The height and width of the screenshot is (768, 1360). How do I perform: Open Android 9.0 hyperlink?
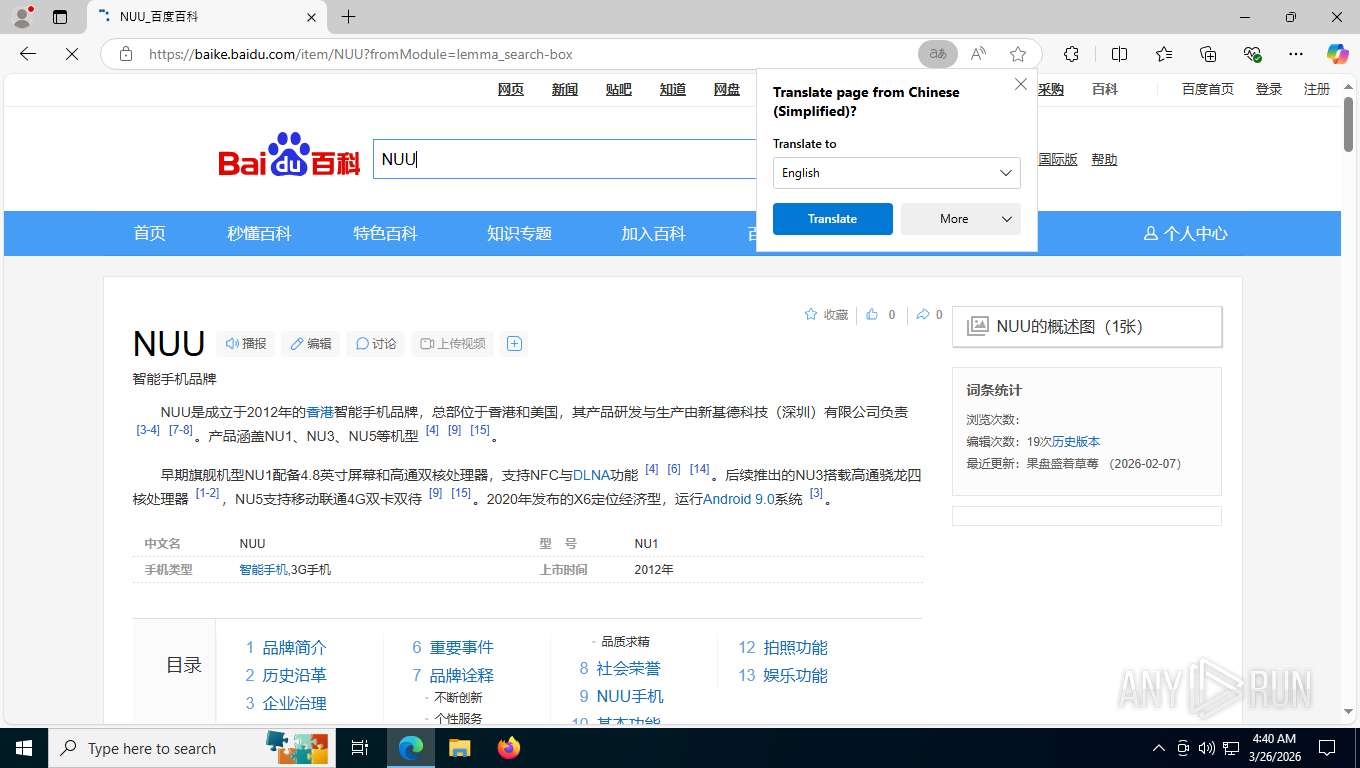738,498
